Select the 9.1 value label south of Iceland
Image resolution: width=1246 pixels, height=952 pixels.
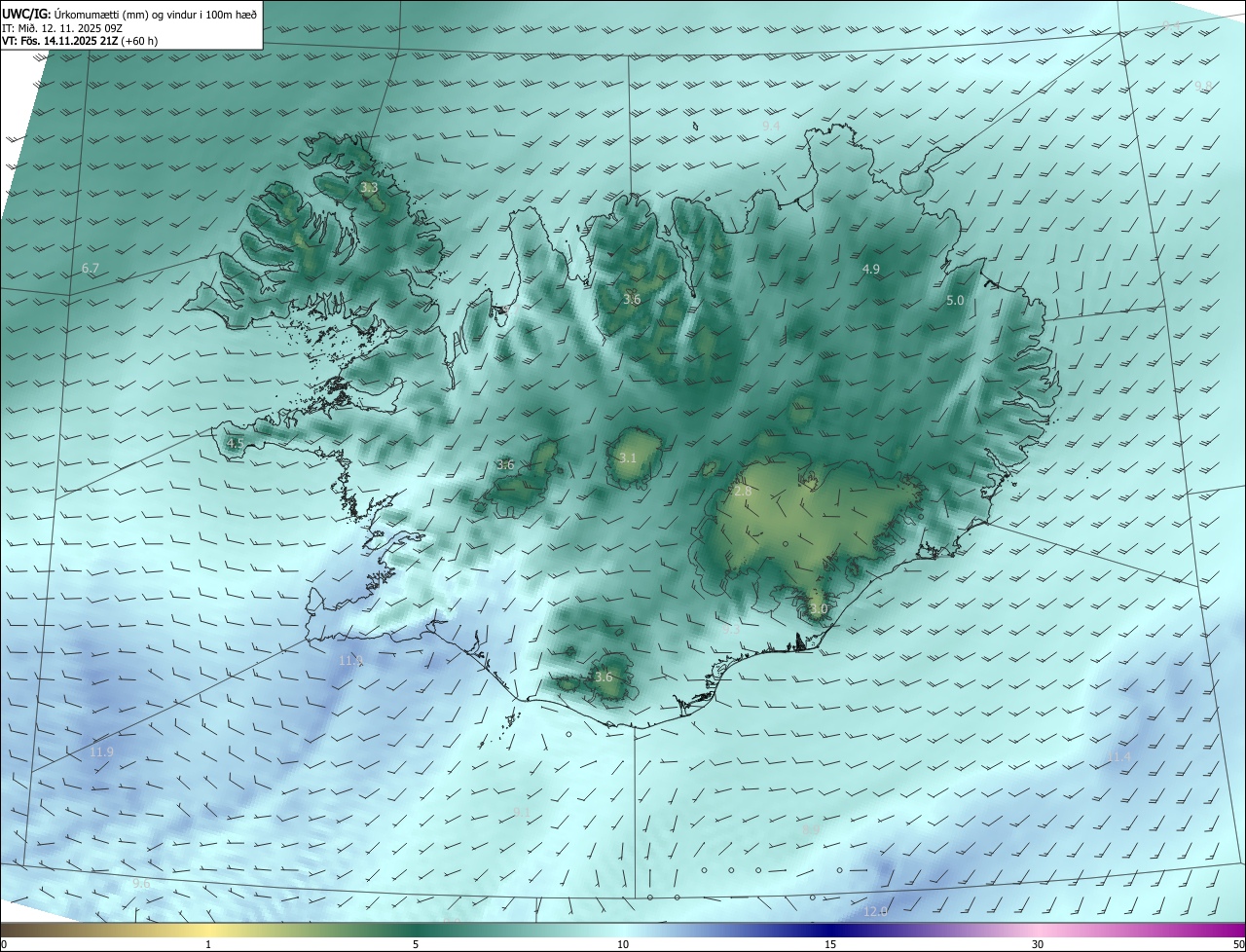click(x=522, y=812)
